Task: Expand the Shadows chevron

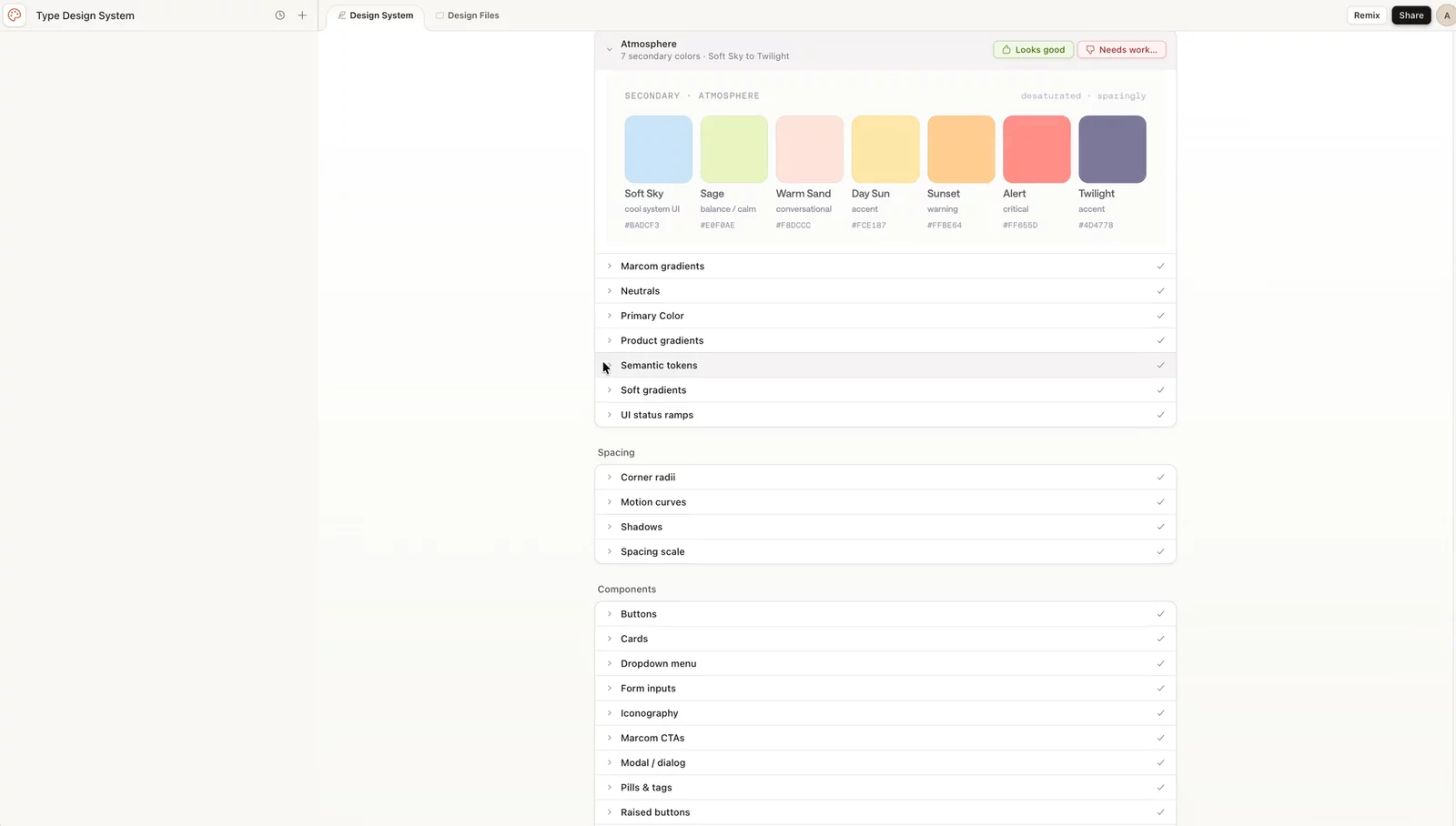Action: [x=610, y=527]
